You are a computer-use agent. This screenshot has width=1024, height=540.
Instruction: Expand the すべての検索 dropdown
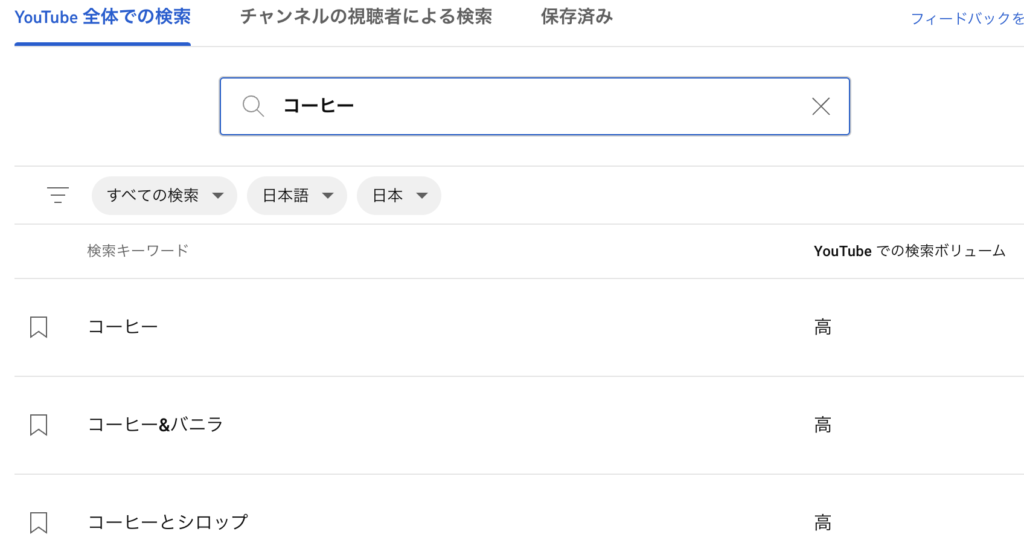pyautogui.click(x=165, y=195)
